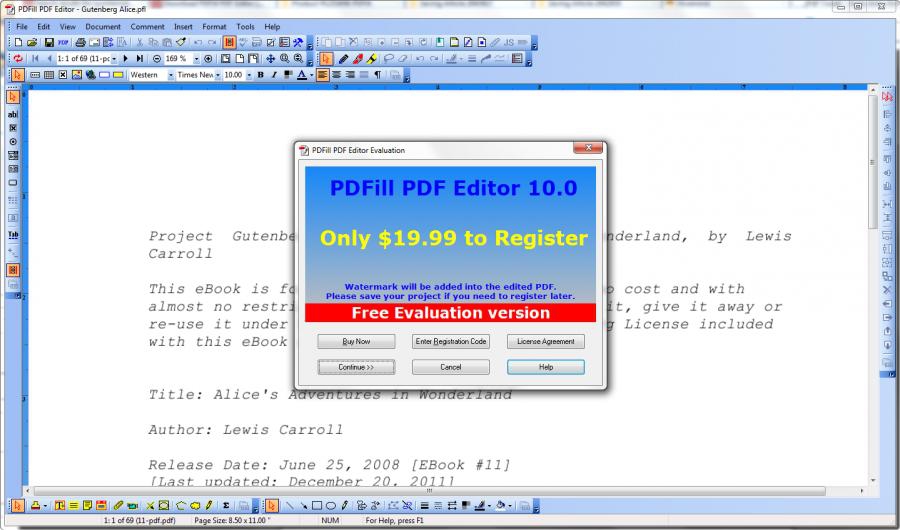
Task: Open the font size 10.00 dropdown
Action: point(249,75)
